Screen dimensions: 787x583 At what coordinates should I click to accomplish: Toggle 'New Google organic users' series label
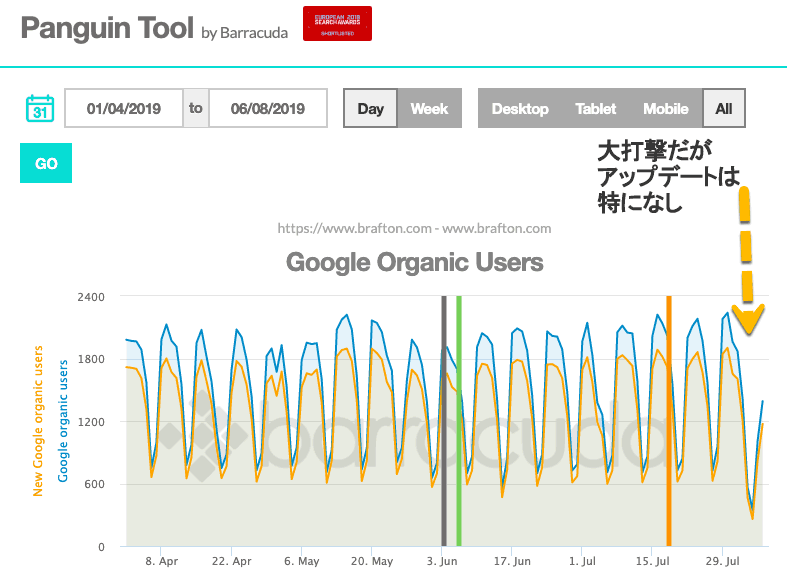(38, 421)
